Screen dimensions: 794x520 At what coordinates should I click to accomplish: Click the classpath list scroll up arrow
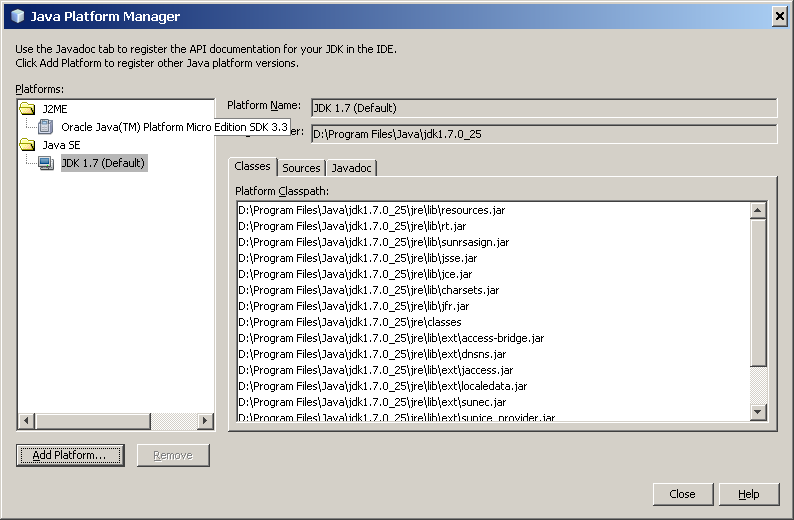pos(758,210)
